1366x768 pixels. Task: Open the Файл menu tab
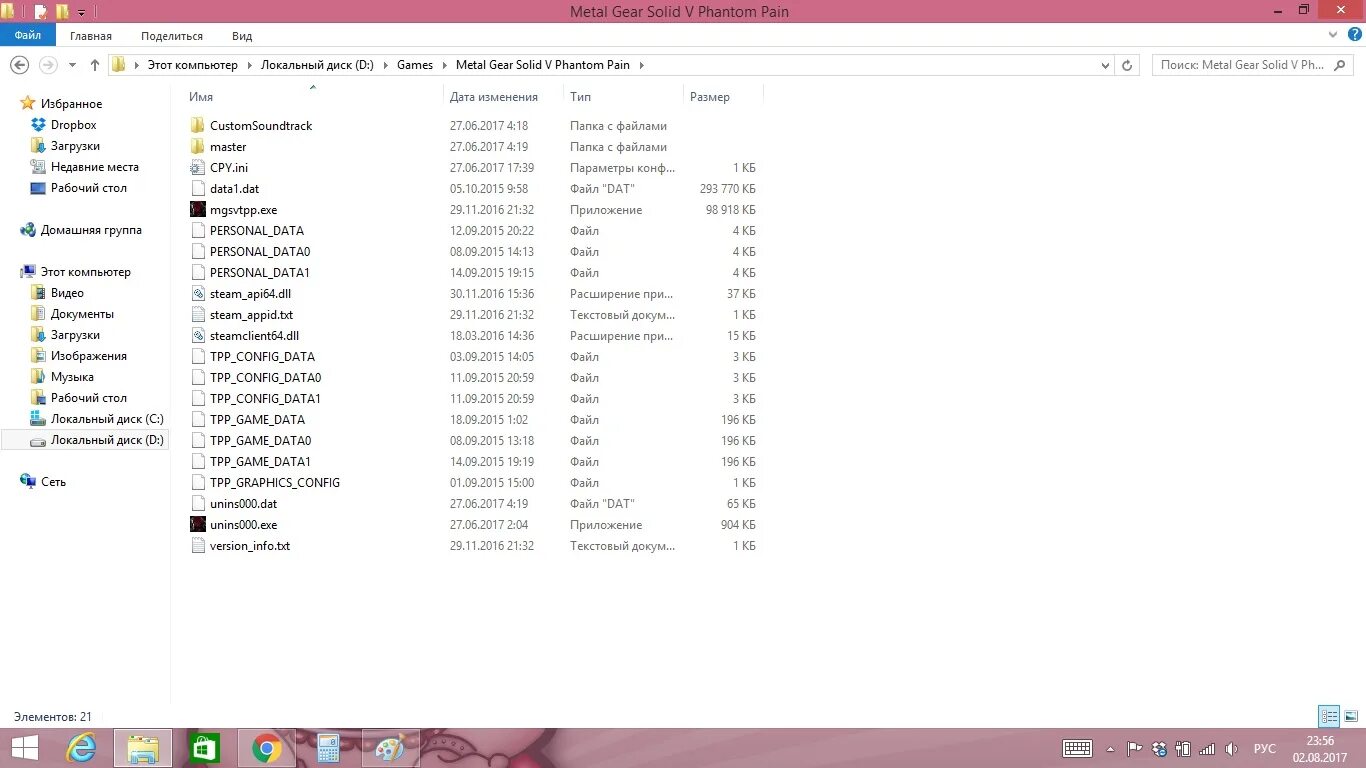click(x=28, y=35)
